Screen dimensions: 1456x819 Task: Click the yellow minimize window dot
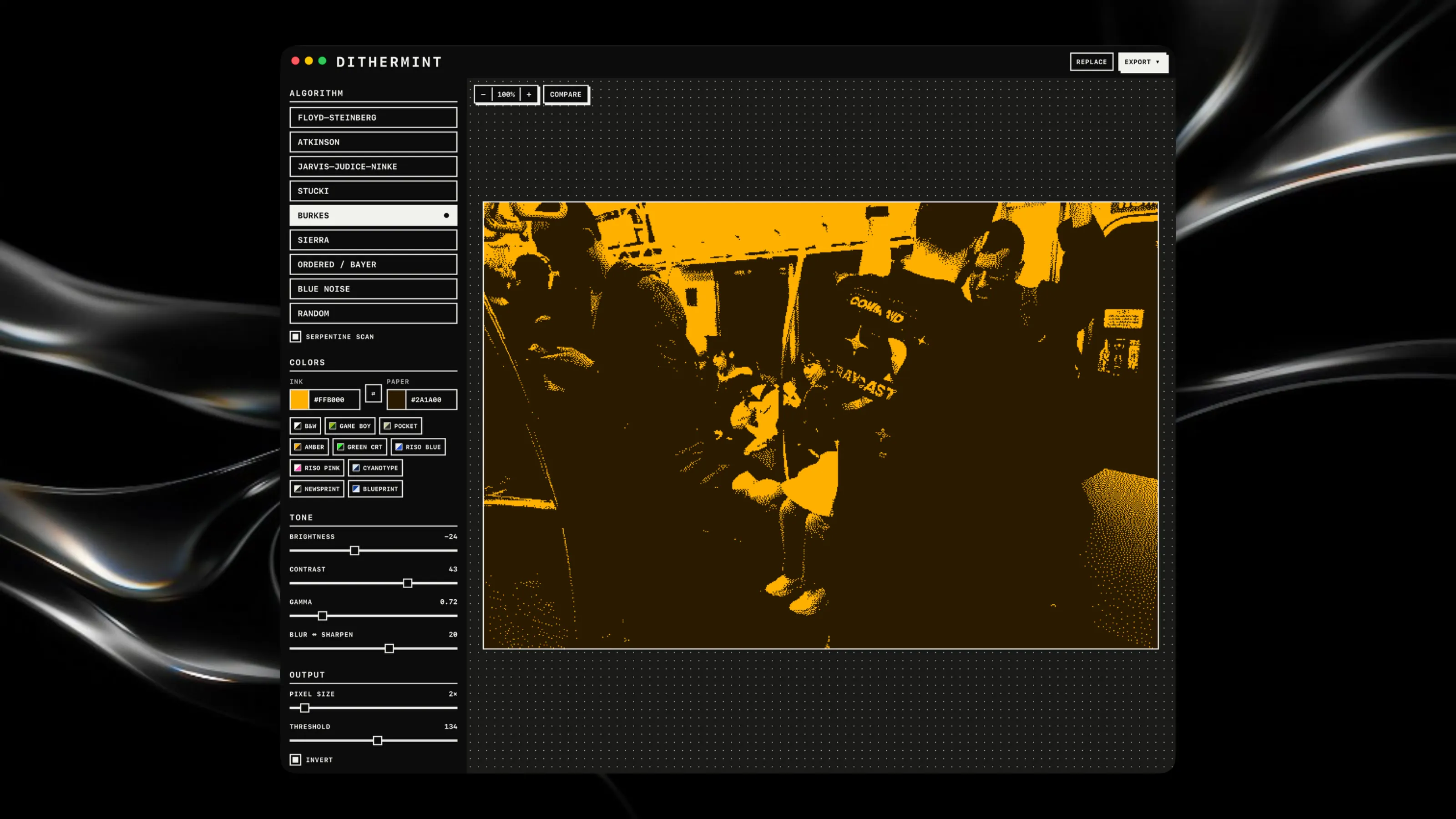point(308,61)
